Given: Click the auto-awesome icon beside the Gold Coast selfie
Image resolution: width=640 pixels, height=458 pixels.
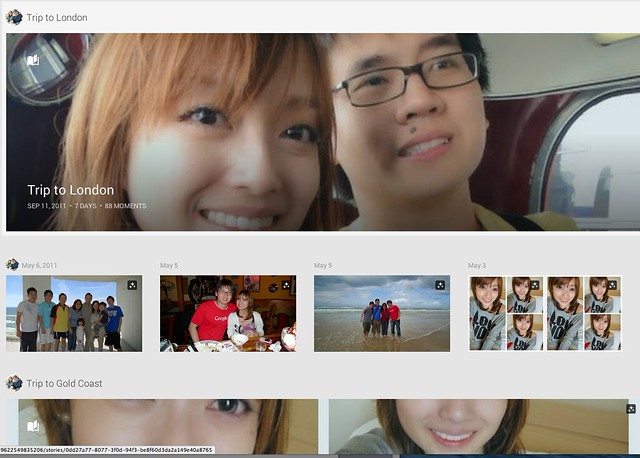Looking at the screenshot, I should pos(631,409).
